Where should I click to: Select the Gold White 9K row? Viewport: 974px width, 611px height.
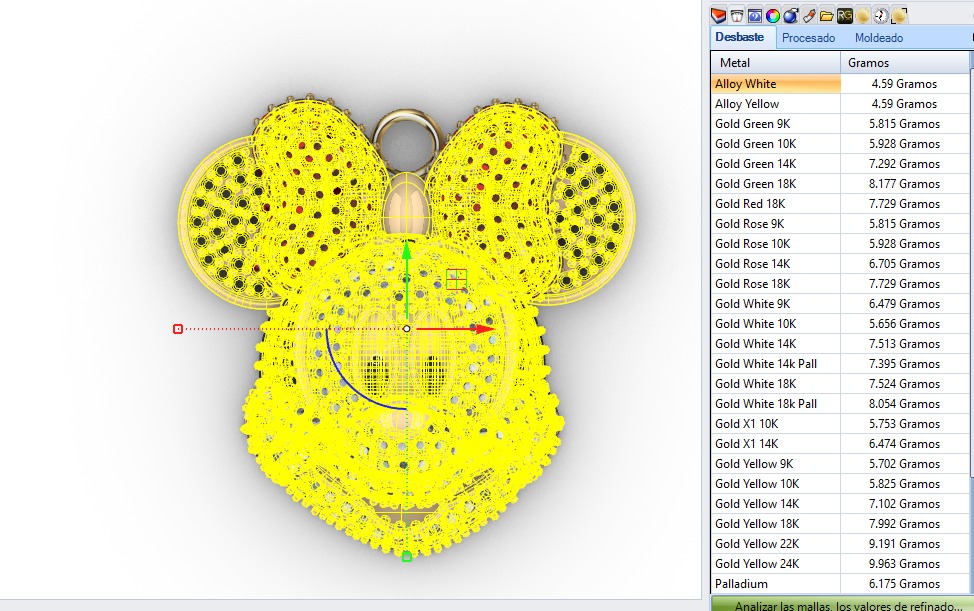840,304
